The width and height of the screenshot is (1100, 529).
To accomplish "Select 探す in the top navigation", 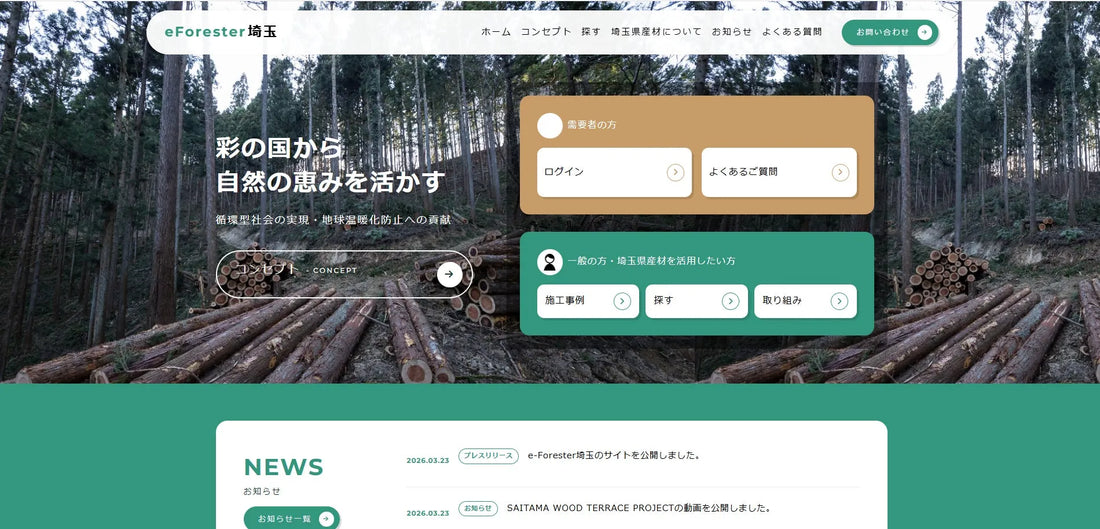I will click(x=591, y=32).
